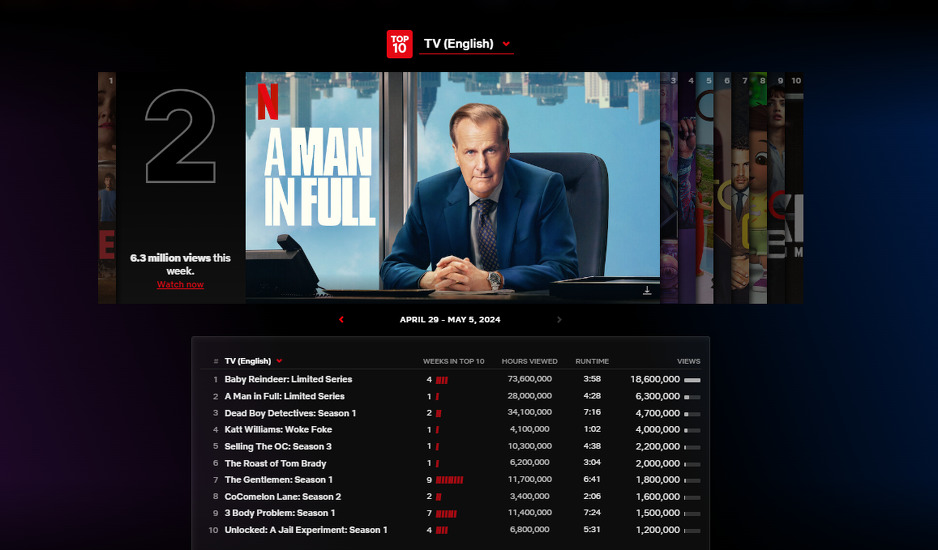Click the 73,600,000 hours viewed value
Screen dimensions: 938x550
(529, 379)
